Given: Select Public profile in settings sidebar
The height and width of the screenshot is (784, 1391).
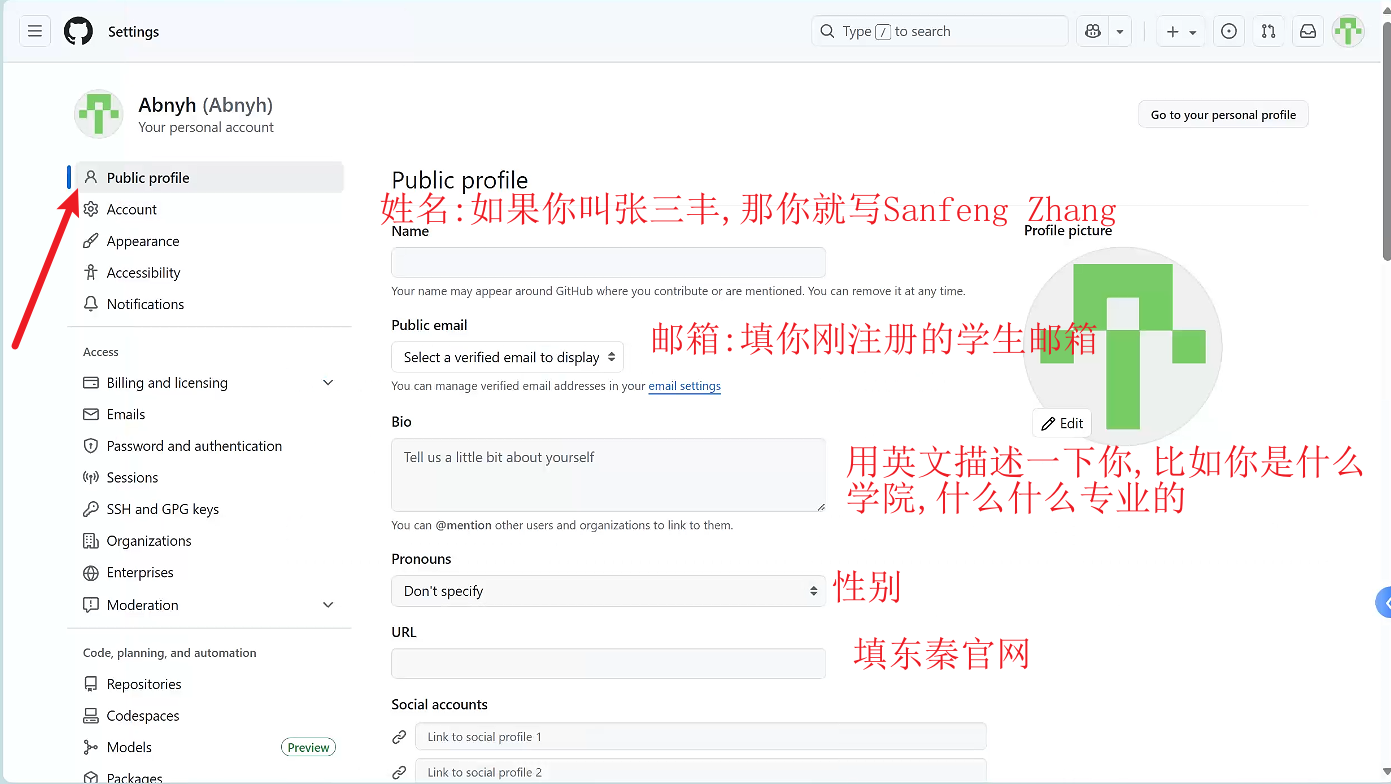Looking at the screenshot, I should (x=209, y=178).
